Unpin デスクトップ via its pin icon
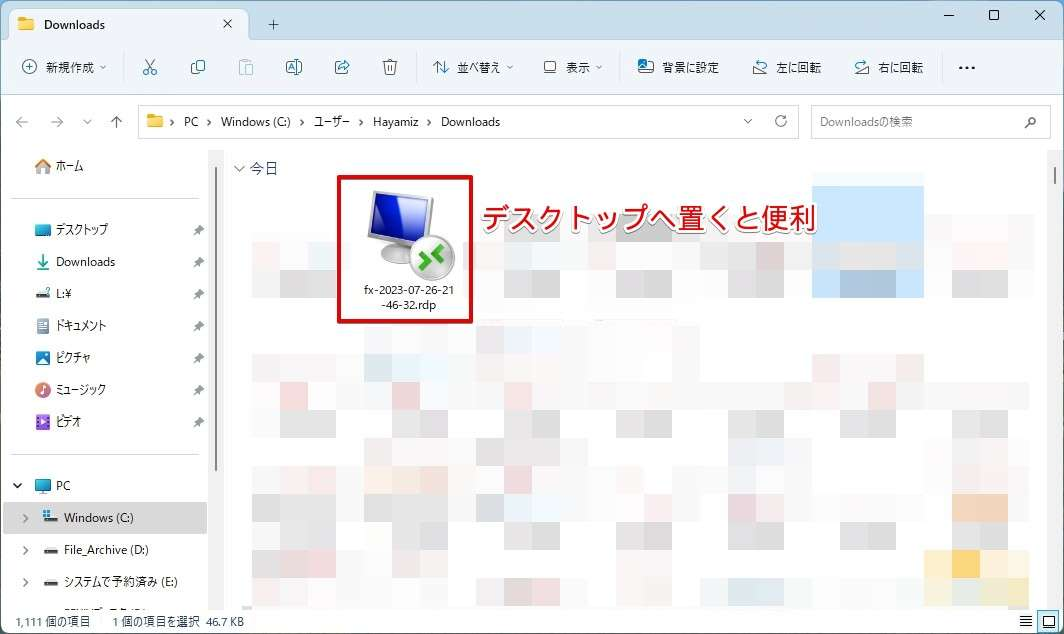1064x634 pixels. click(198, 230)
